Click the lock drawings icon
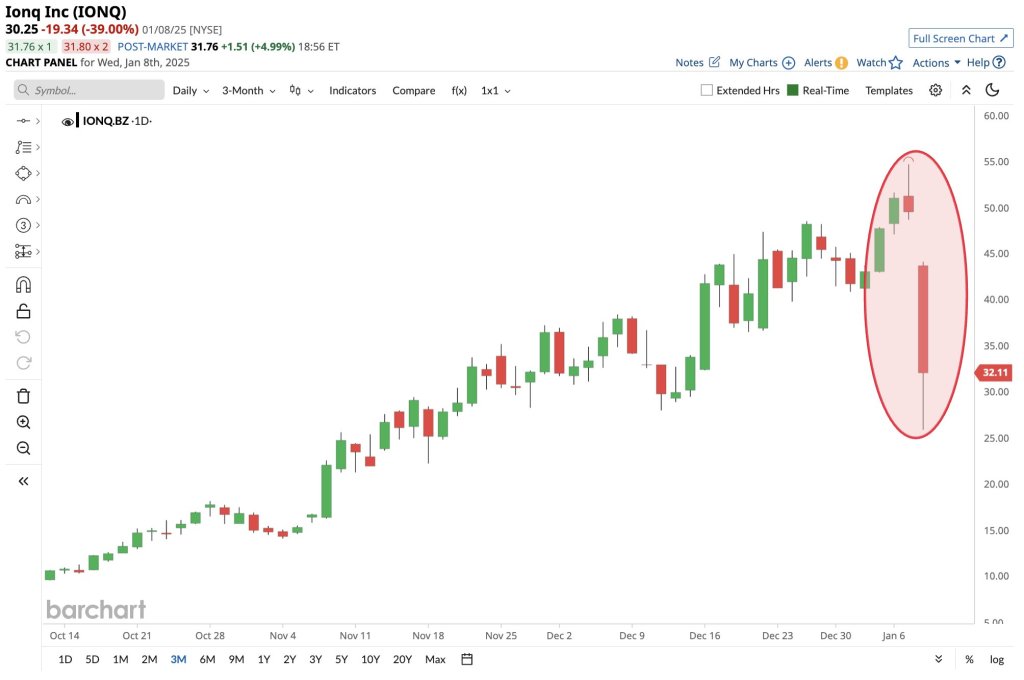This screenshot has width=1024, height=680. [24, 311]
